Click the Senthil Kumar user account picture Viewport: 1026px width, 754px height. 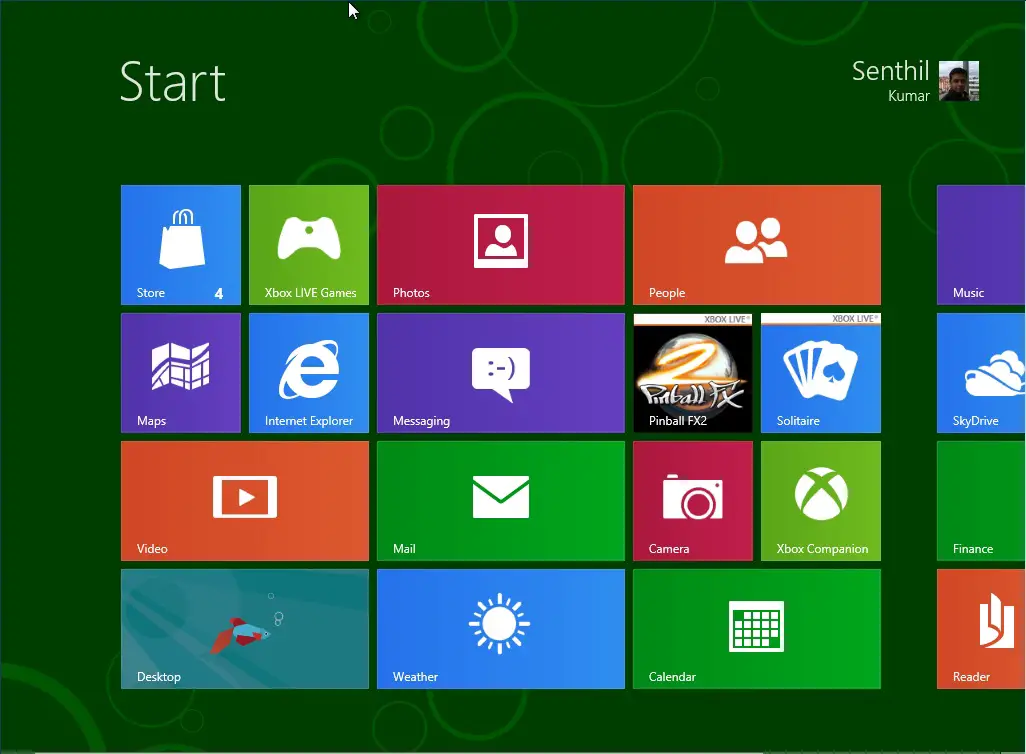click(x=958, y=81)
